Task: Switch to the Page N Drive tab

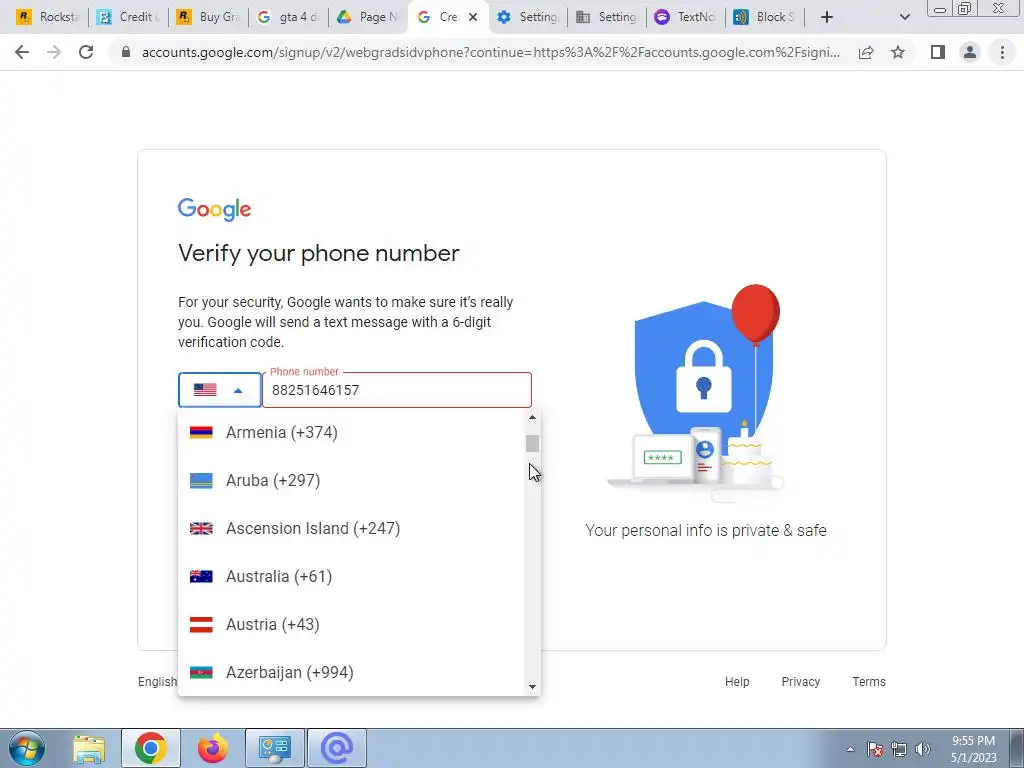Action: coord(368,17)
